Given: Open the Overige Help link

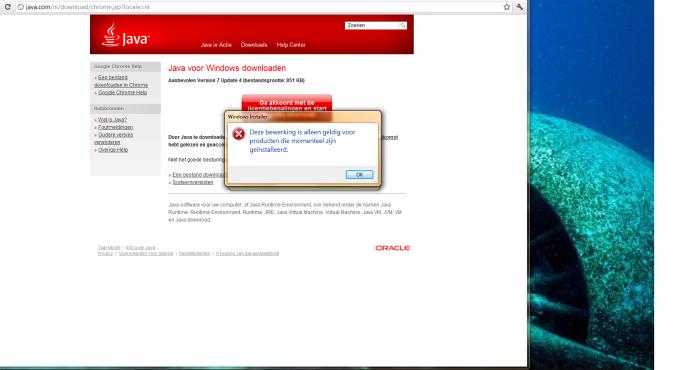Looking at the screenshot, I should (113, 150).
